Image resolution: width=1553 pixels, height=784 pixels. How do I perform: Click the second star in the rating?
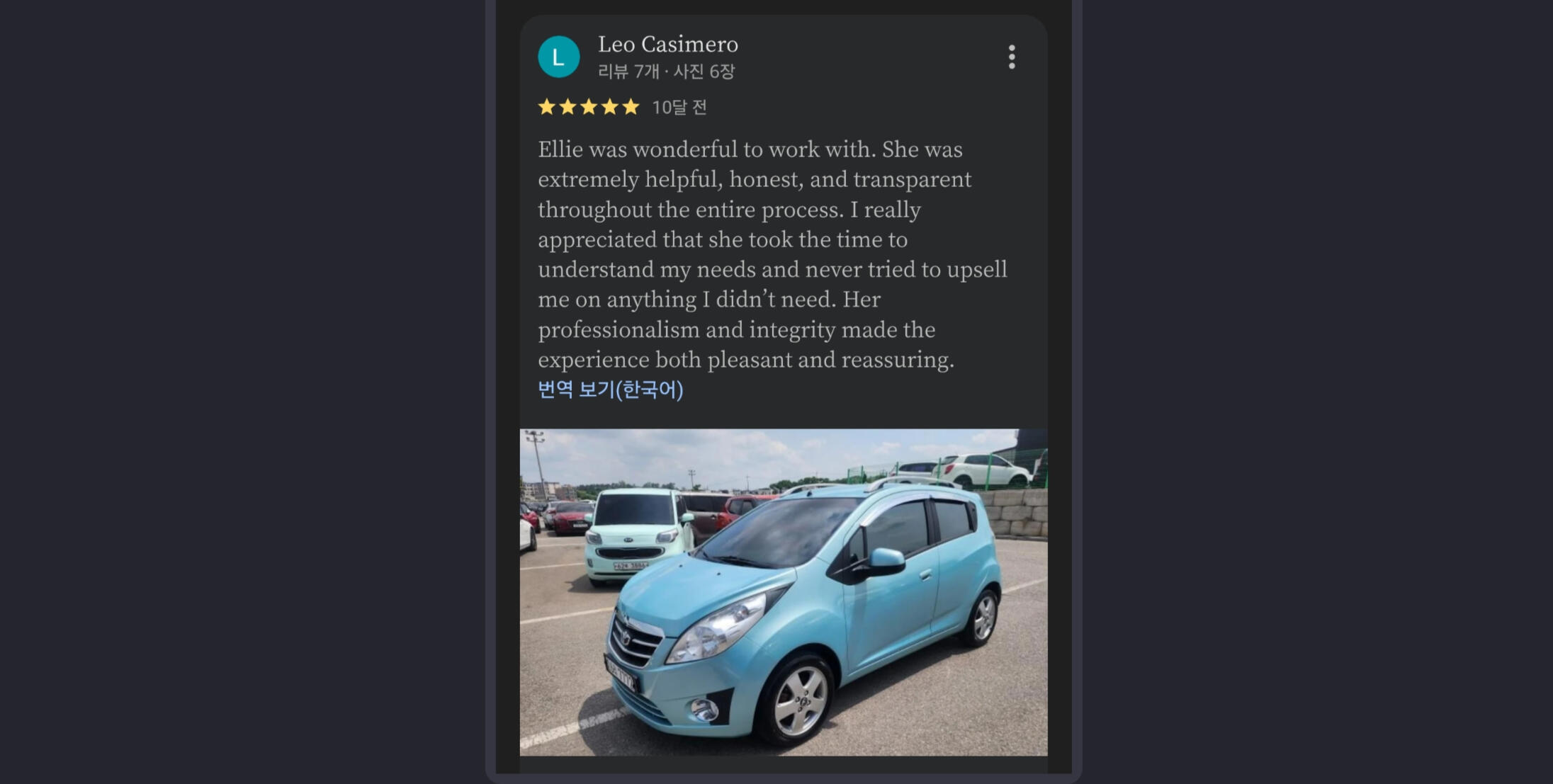coord(567,107)
